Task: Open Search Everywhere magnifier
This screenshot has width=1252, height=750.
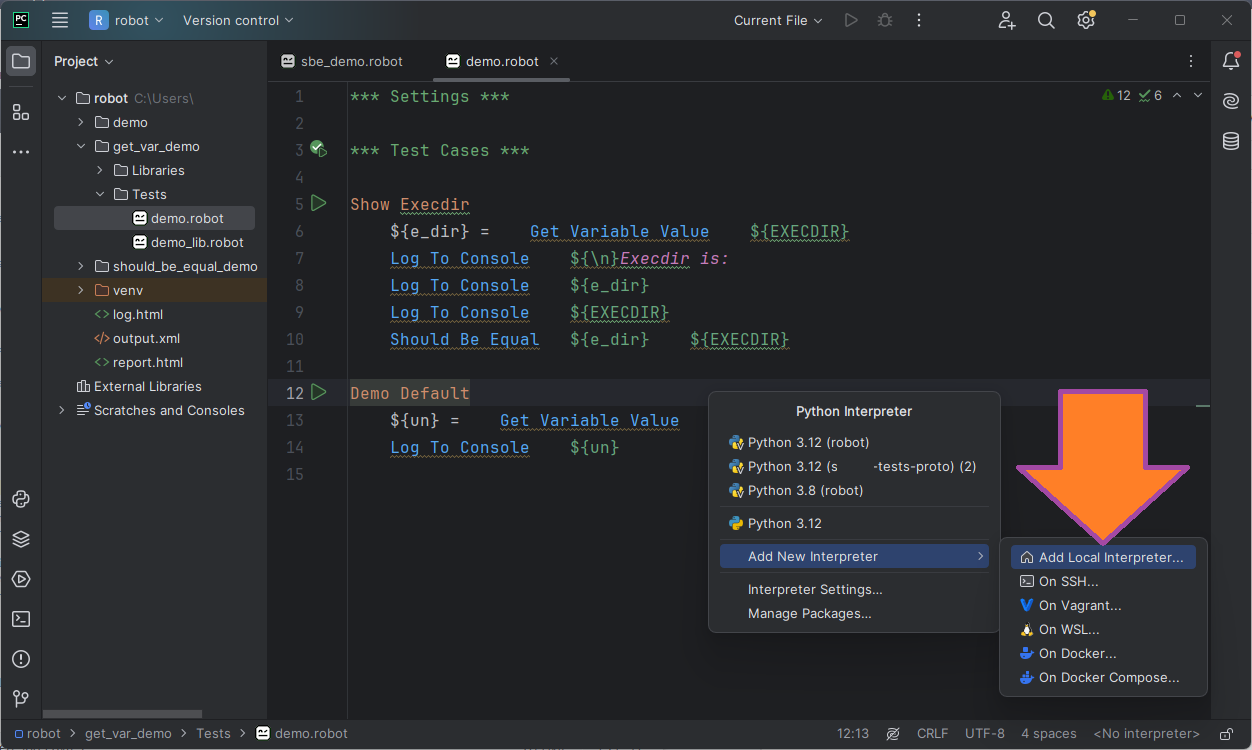Action: tap(1046, 20)
